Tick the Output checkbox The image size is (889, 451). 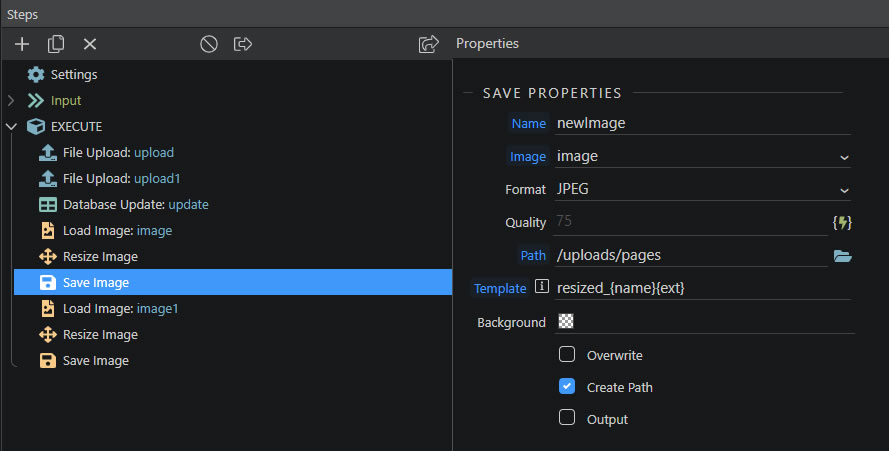point(566,418)
